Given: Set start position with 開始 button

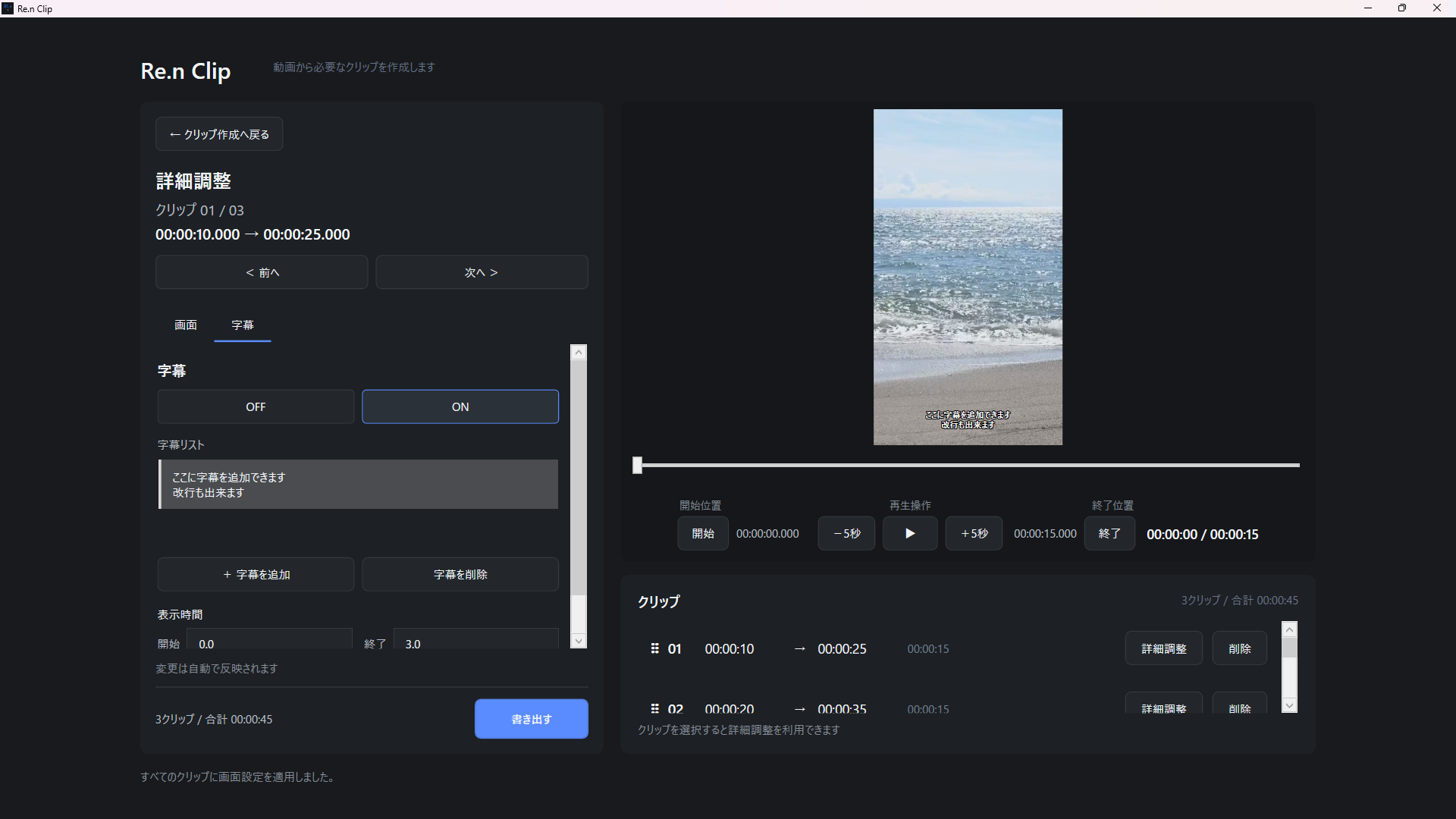Looking at the screenshot, I should (x=703, y=533).
